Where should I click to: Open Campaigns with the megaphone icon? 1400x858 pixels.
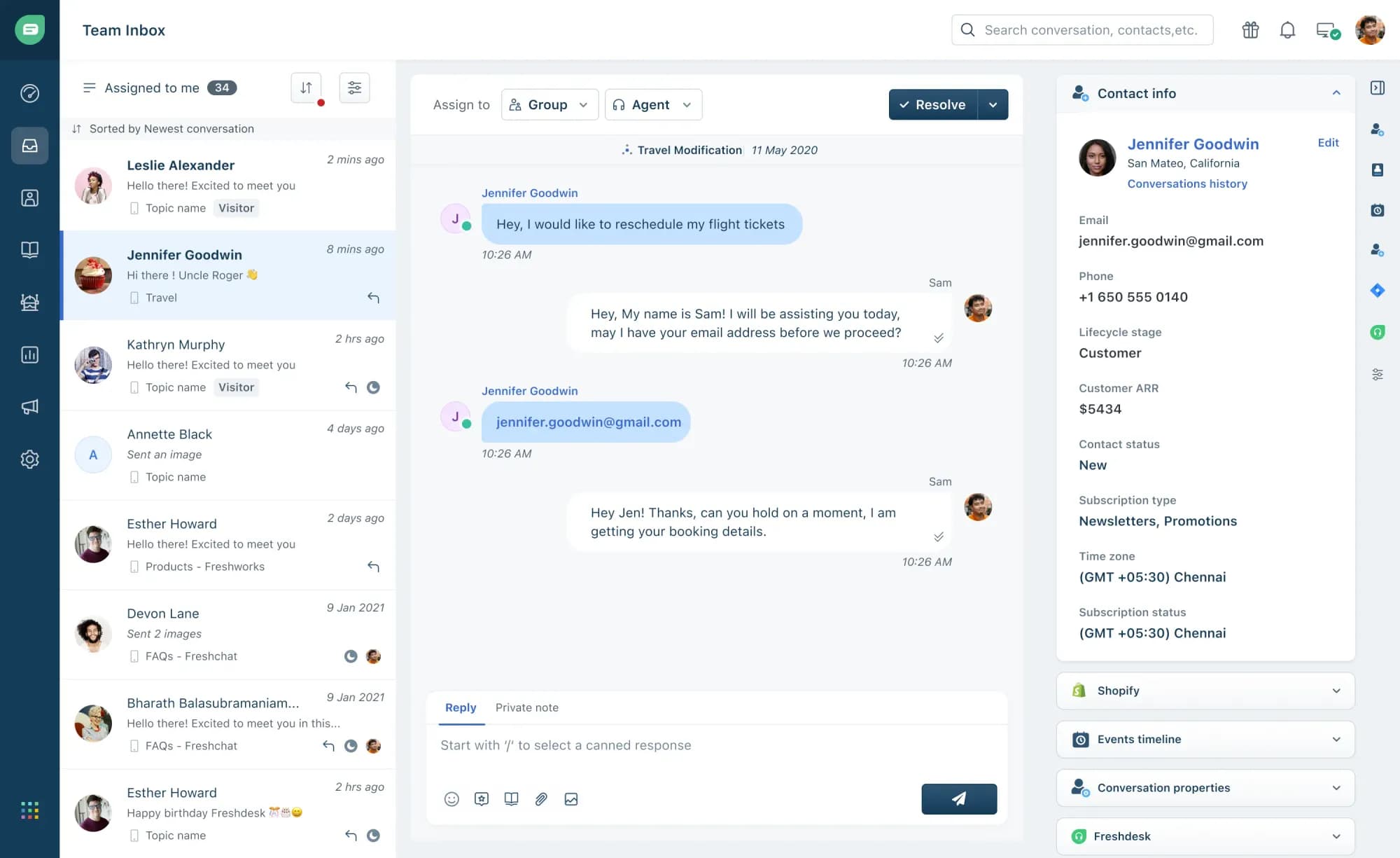point(29,406)
